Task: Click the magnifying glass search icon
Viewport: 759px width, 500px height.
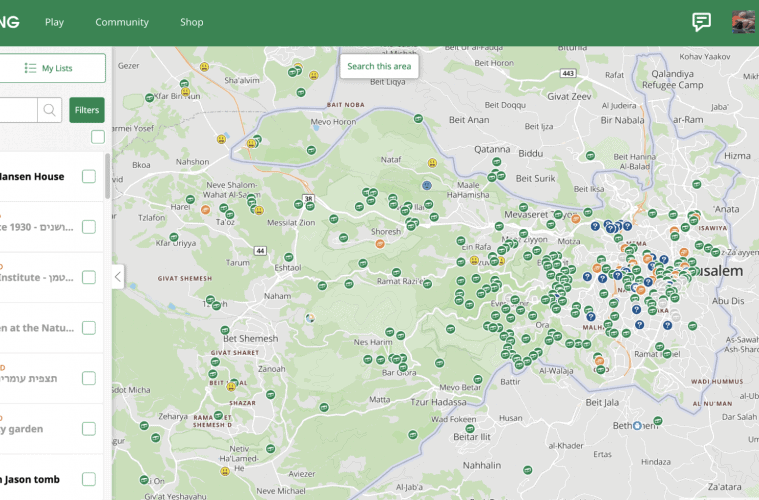Action: (x=50, y=110)
